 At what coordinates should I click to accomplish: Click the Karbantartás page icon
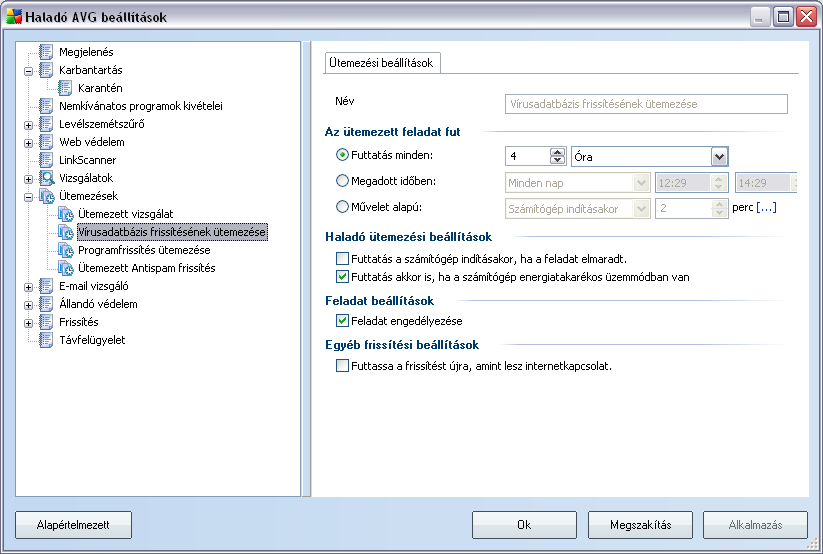[46, 69]
